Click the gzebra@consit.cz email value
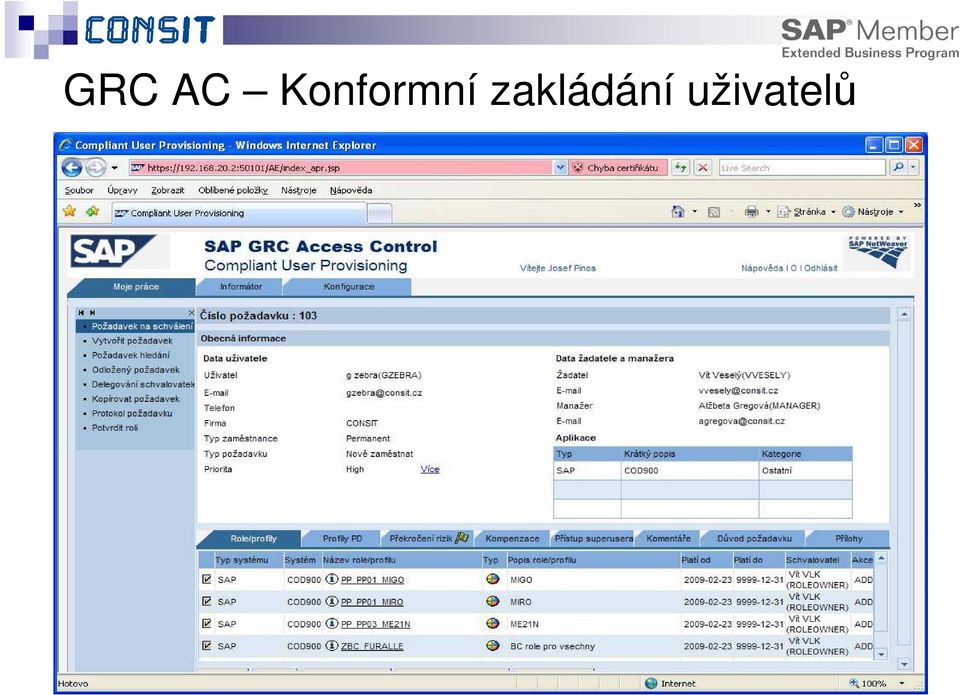Image resolution: width=960 pixels, height=695 pixels. coord(384,393)
